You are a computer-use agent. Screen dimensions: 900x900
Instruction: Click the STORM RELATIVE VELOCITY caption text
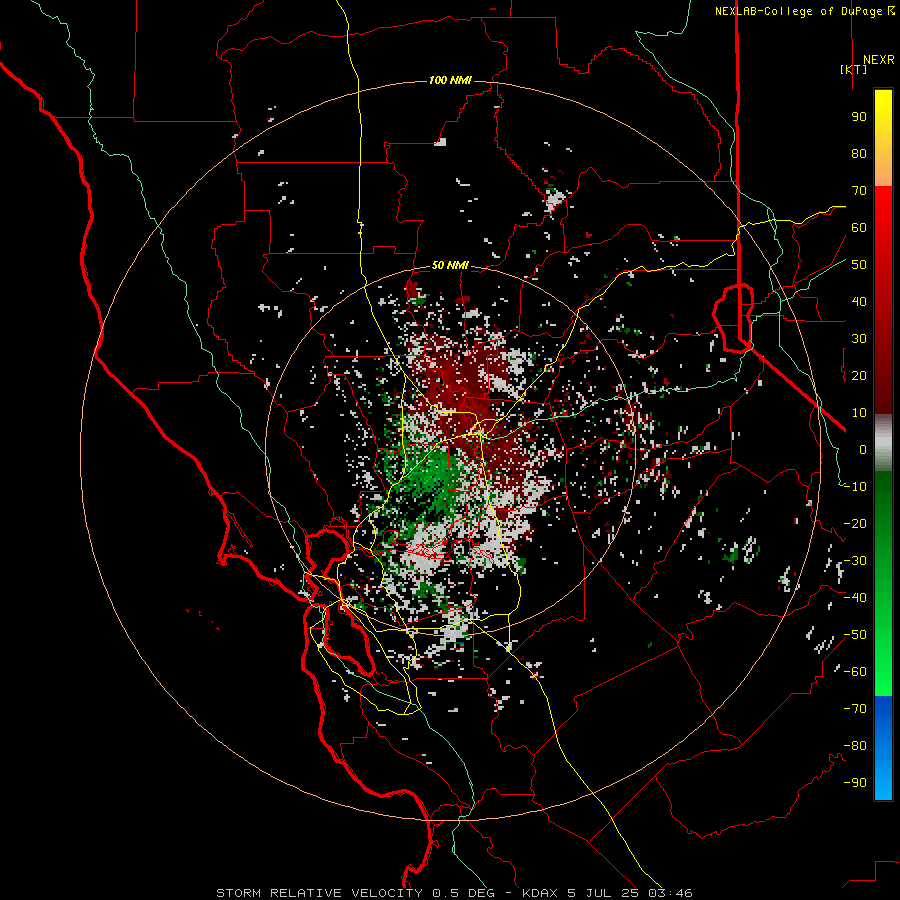319,893
